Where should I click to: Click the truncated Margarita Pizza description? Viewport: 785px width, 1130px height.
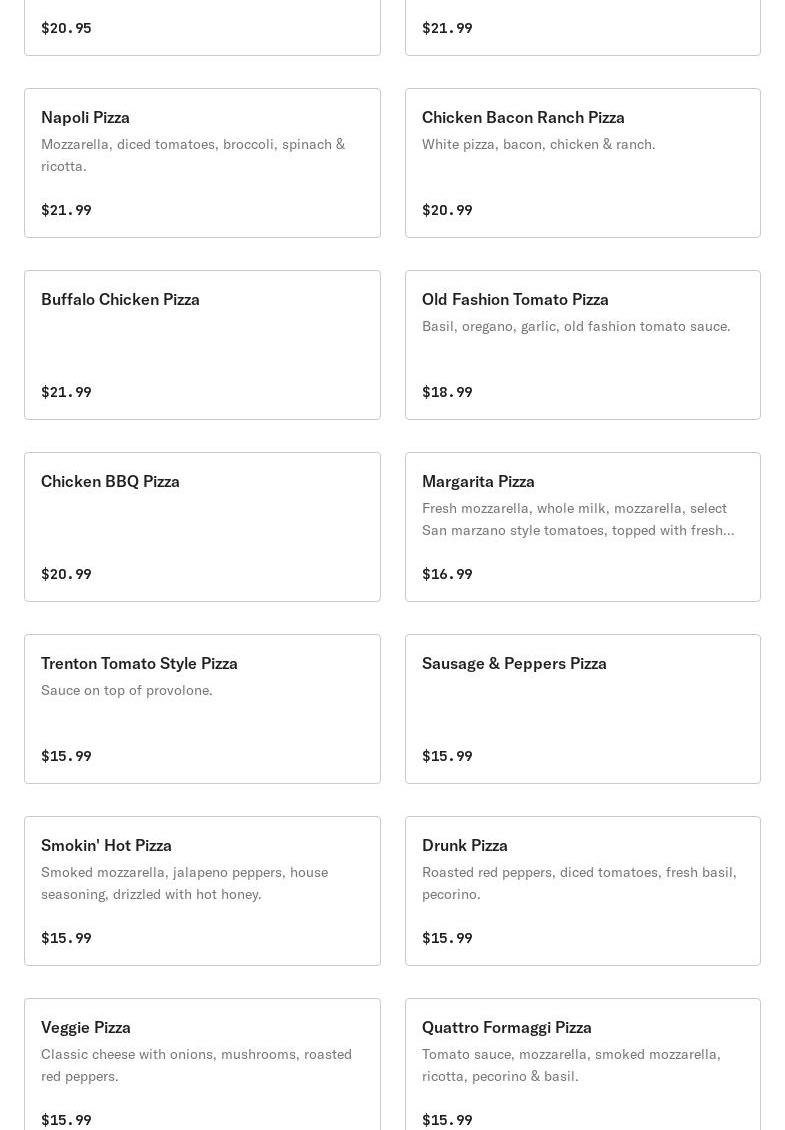577,519
